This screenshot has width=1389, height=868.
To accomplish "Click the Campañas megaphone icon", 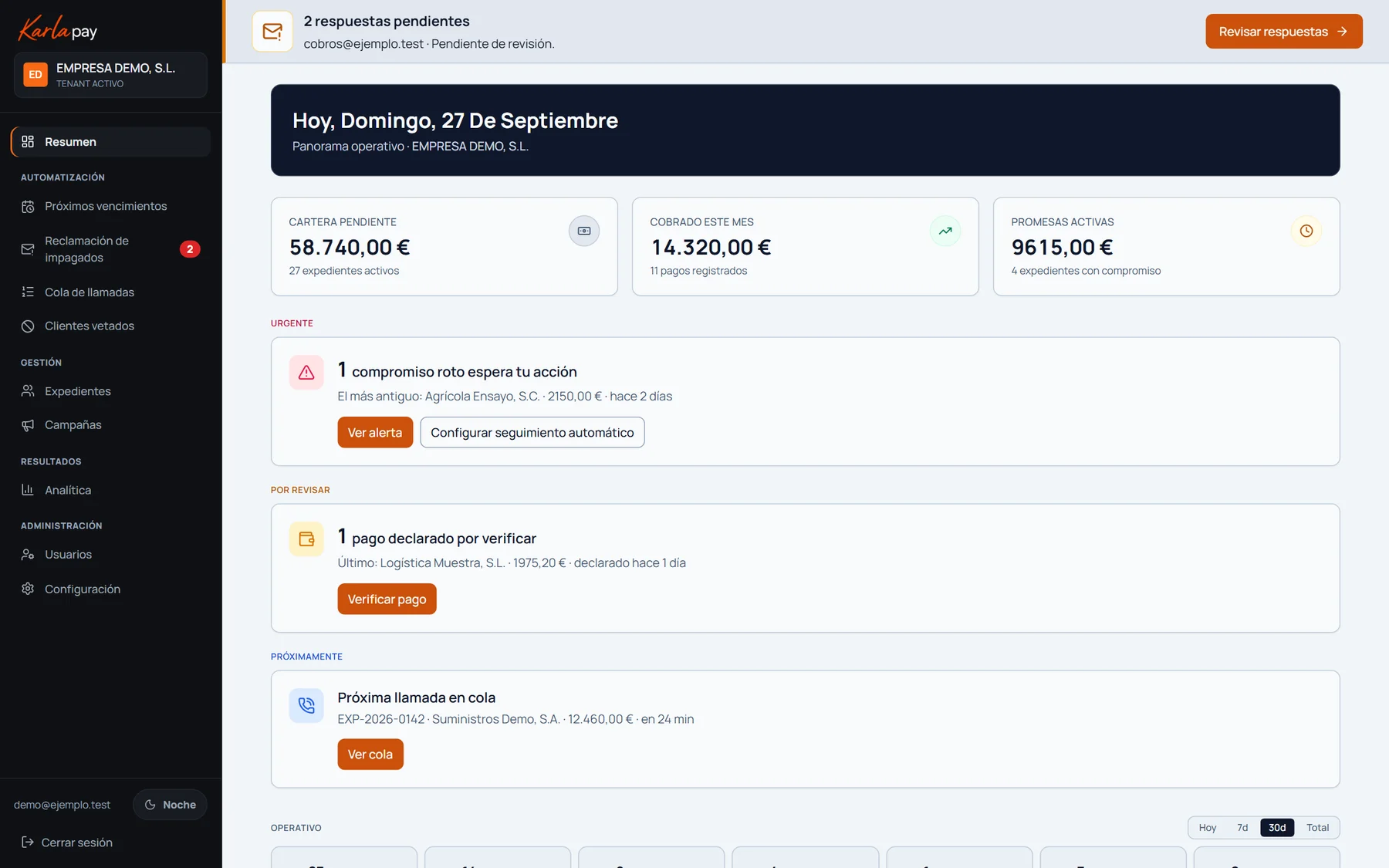I will (x=28, y=425).
